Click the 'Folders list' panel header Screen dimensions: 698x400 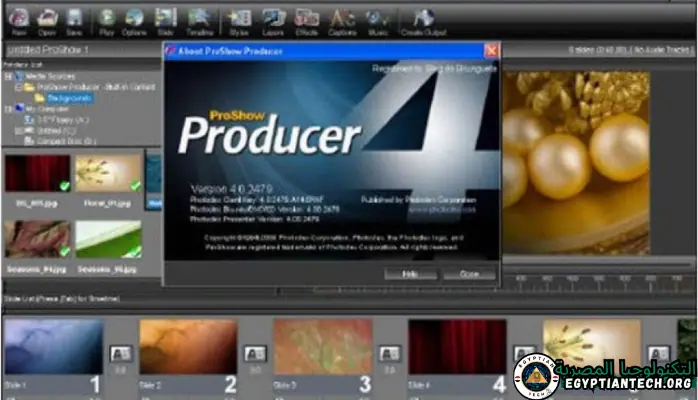click(23, 65)
